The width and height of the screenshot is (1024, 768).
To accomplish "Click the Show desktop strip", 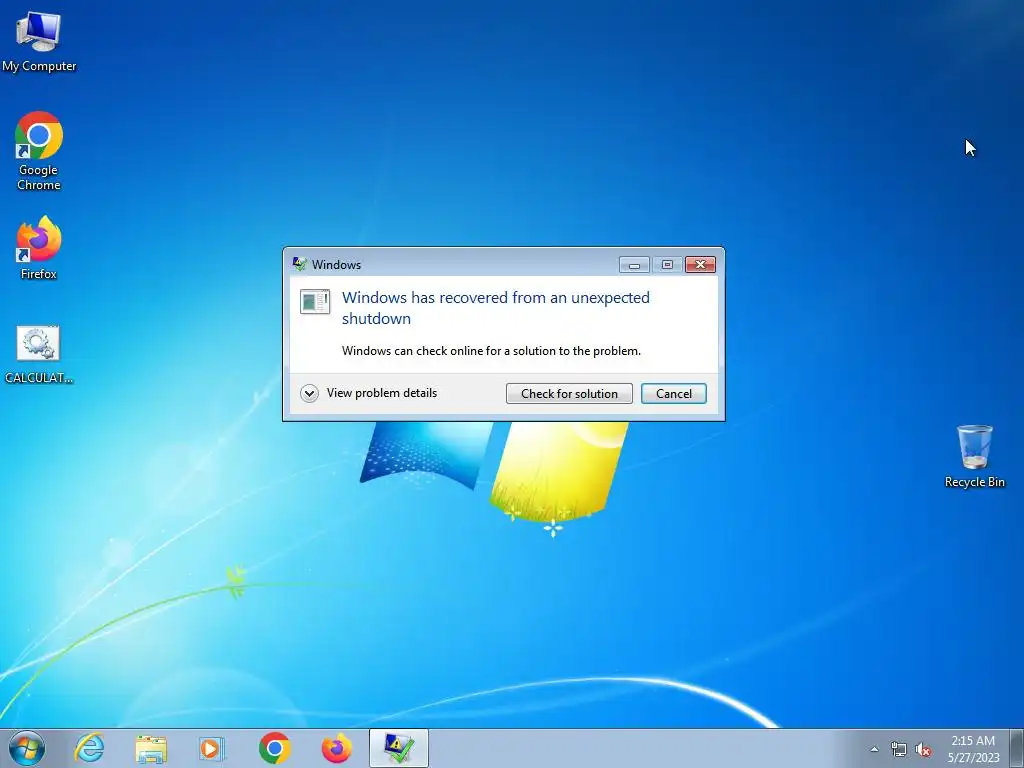I will tap(1017, 748).
